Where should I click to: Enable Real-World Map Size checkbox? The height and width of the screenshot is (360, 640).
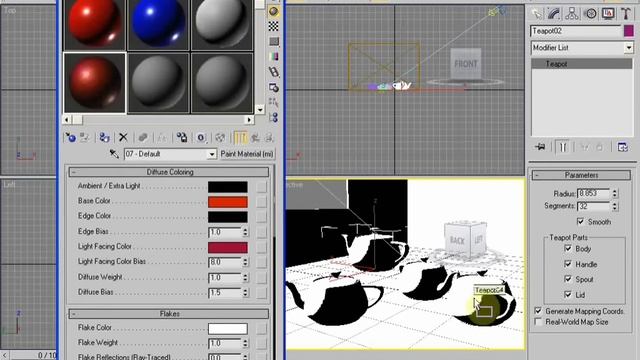(538, 322)
